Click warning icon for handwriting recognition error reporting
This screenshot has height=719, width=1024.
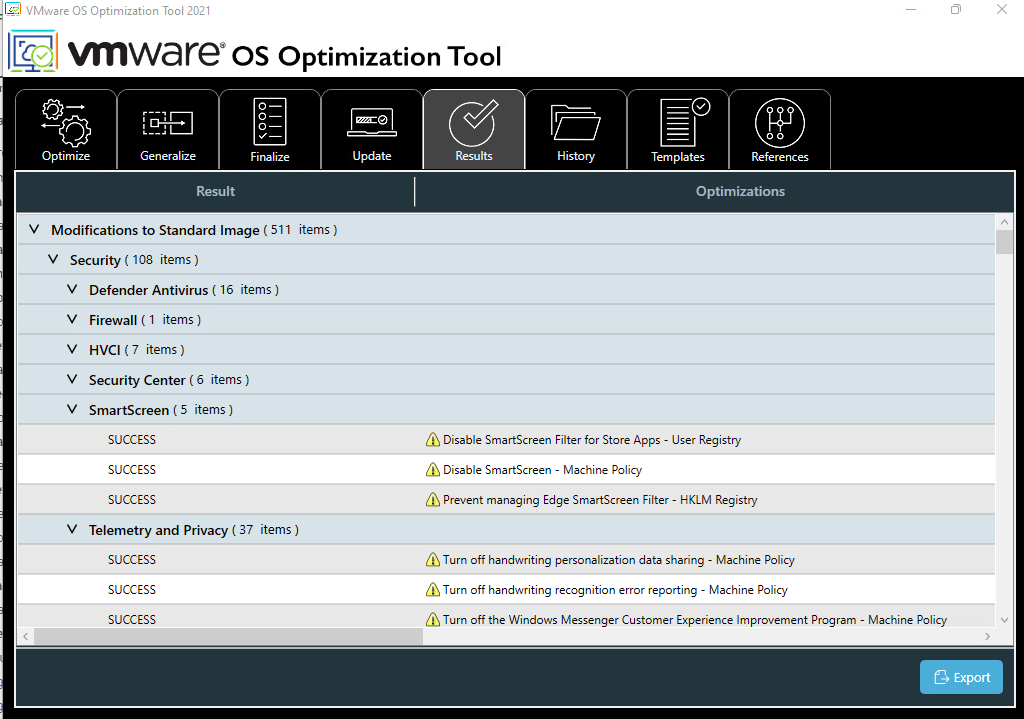tap(432, 590)
